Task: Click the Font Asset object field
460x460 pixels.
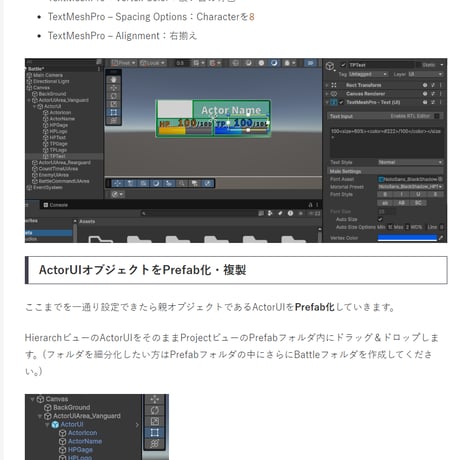Action: [410, 179]
